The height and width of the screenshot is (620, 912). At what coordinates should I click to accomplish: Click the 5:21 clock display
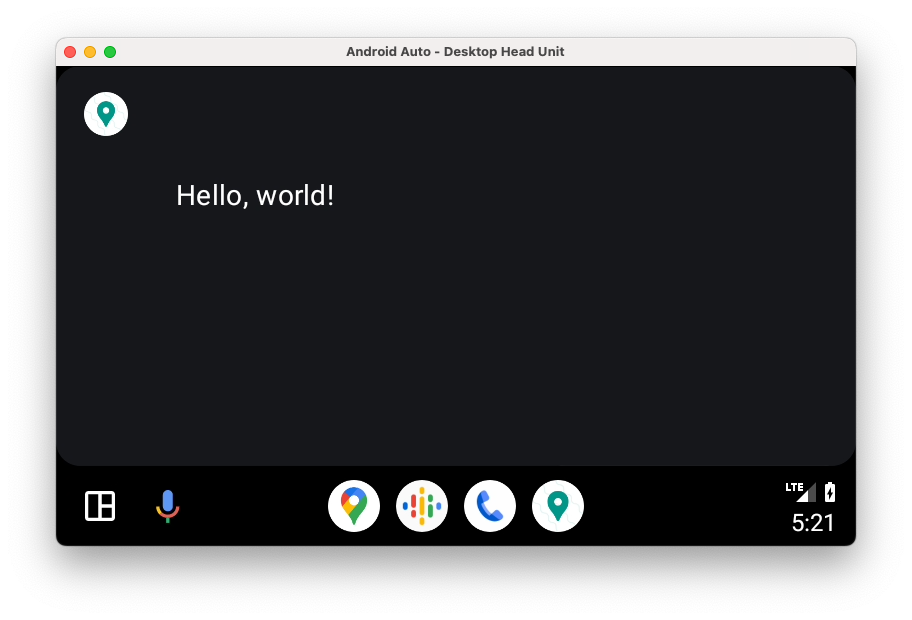(x=813, y=523)
